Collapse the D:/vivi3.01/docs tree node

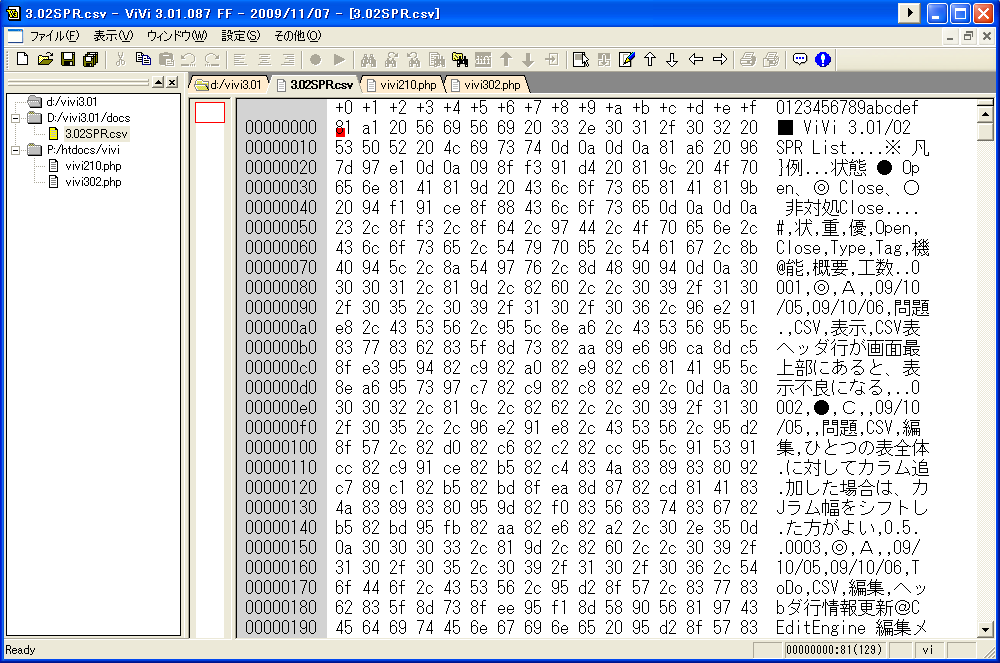pyautogui.click(x=15, y=118)
